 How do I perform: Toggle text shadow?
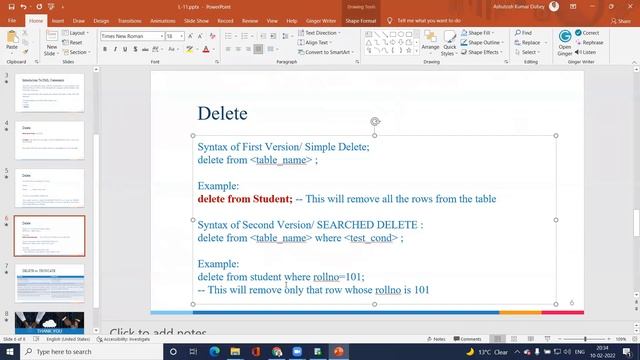135,49
